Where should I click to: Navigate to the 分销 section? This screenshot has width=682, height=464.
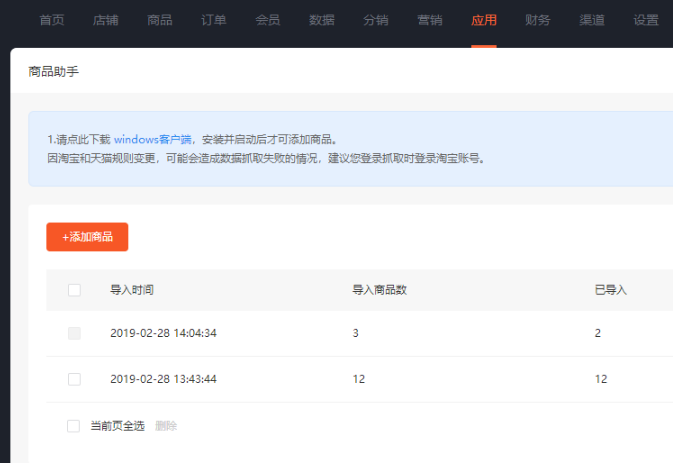pyautogui.click(x=376, y=20)
